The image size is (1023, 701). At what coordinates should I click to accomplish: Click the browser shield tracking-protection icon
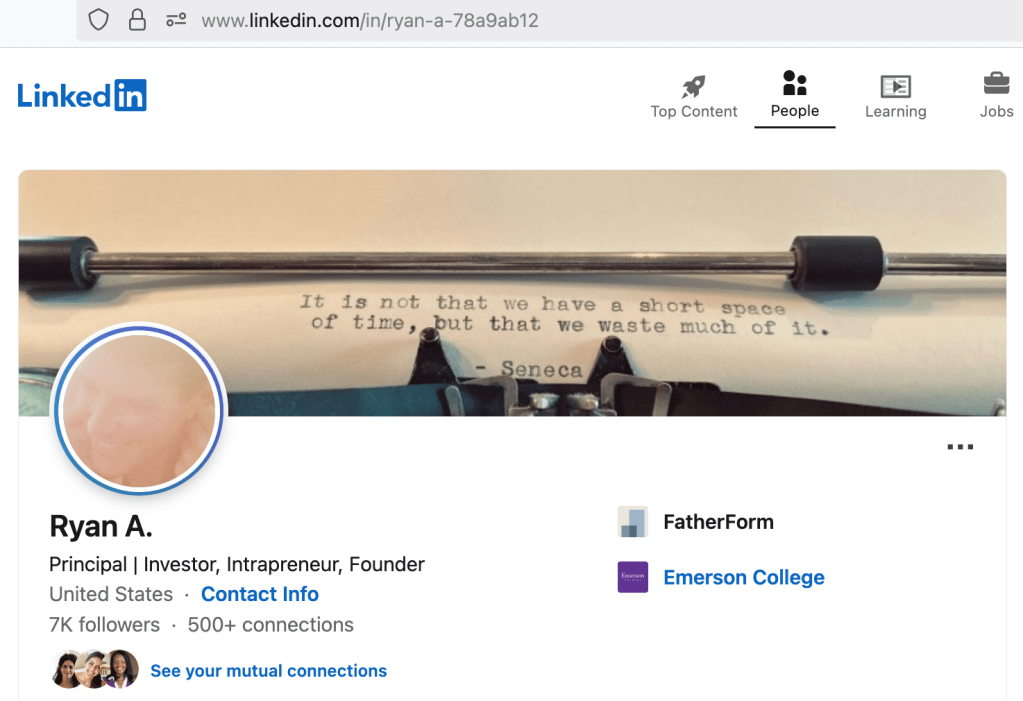[x=99, y=20]
